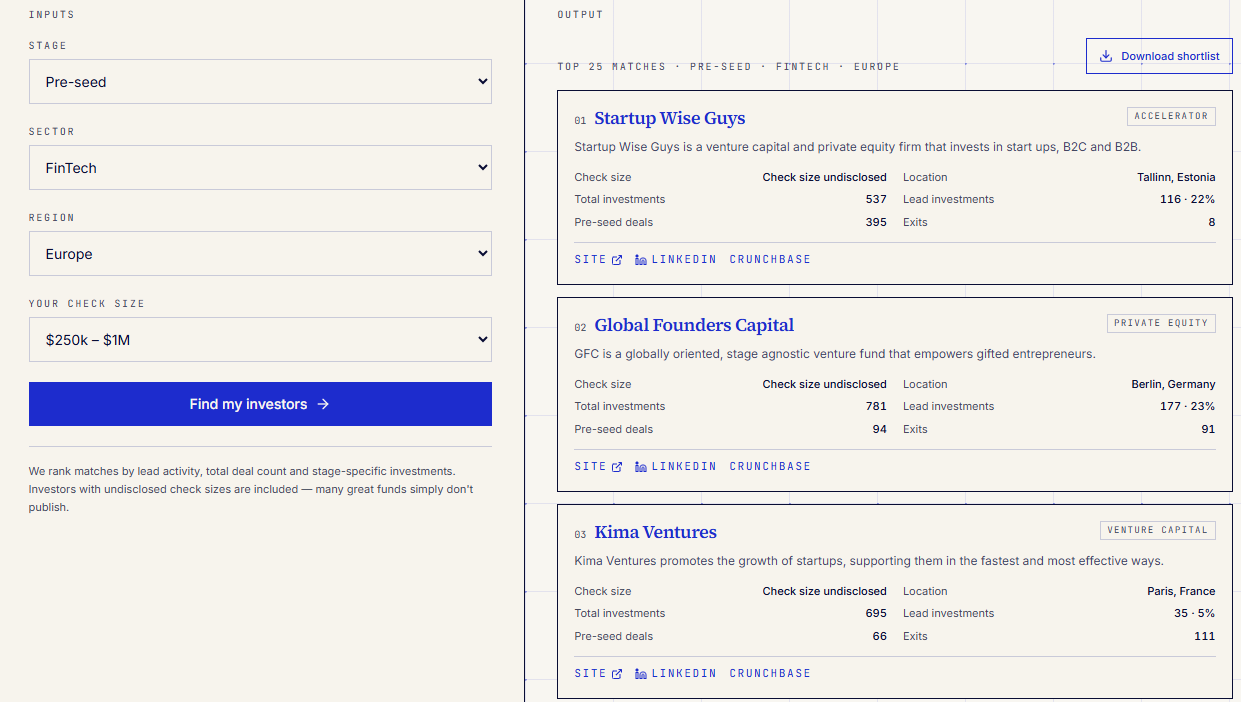
Task: Open the SITE link for Kima Ventures
Action: 598,674
